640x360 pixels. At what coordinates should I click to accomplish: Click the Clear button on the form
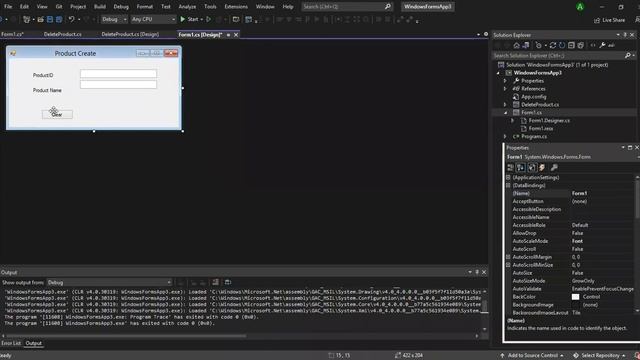click(x=57, y=115)
